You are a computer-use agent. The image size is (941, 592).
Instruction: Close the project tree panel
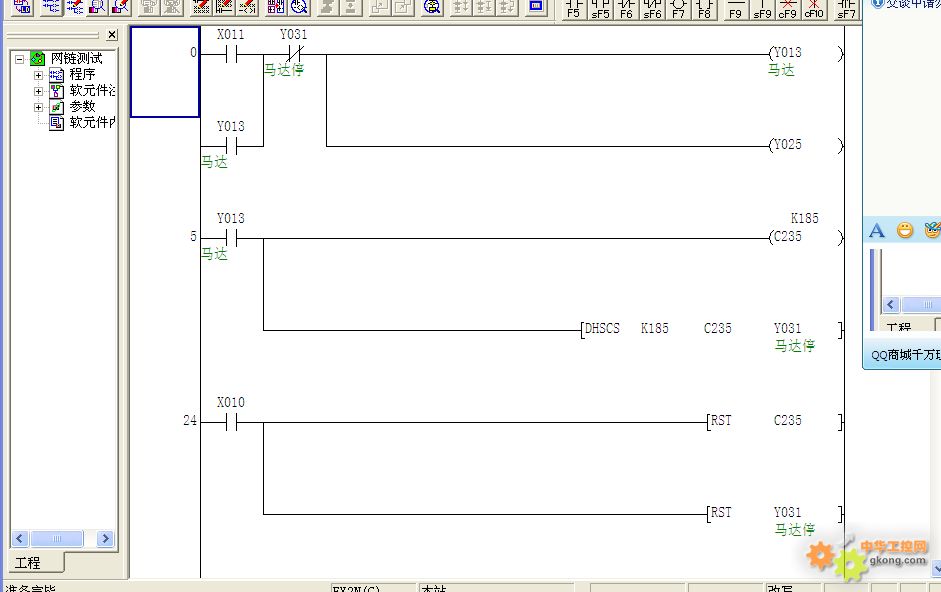click(111, 35)
